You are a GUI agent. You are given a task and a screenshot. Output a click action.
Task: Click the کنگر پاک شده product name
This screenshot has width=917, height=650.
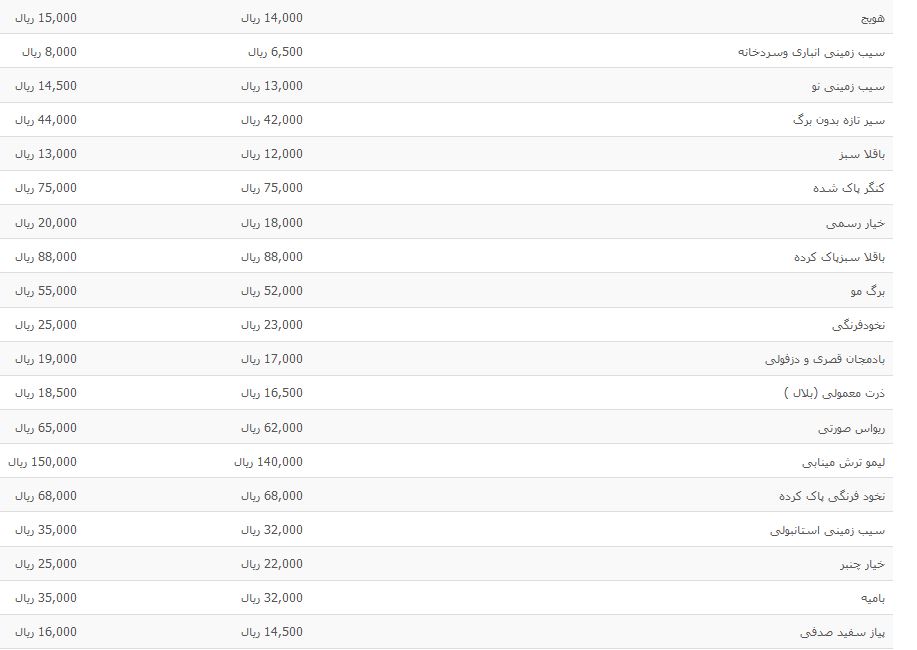[849, 188]
